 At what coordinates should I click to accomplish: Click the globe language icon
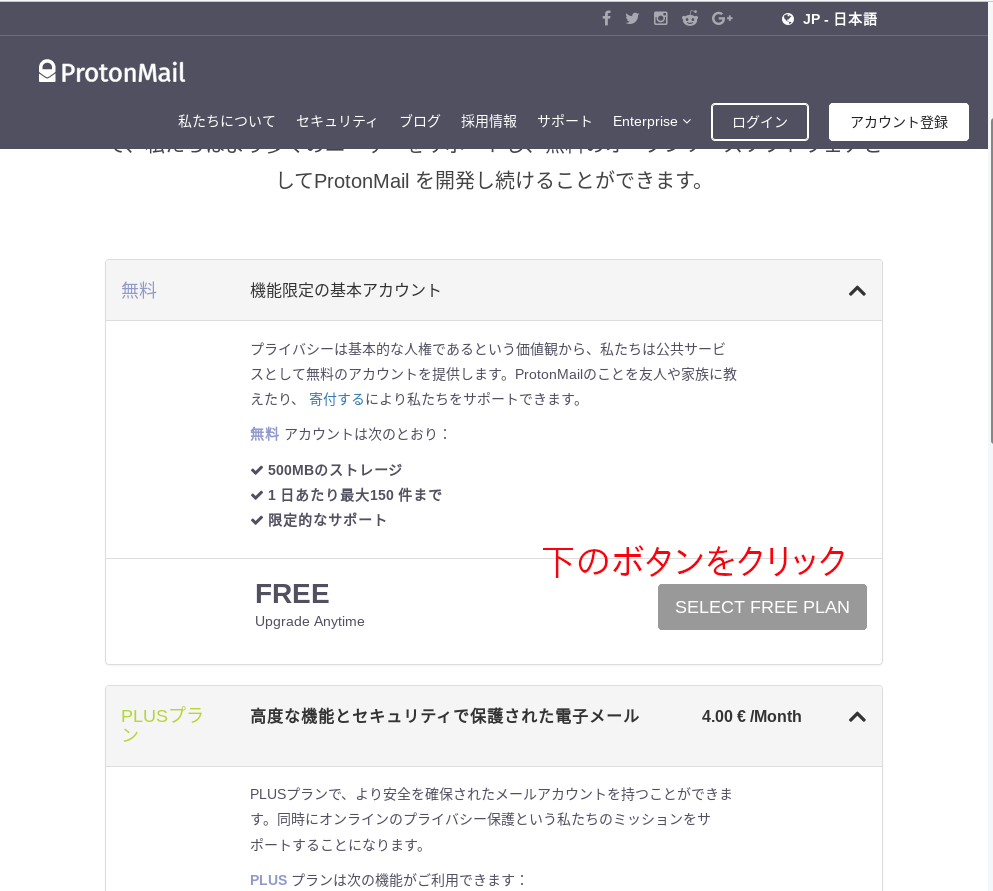click(788, 19)
